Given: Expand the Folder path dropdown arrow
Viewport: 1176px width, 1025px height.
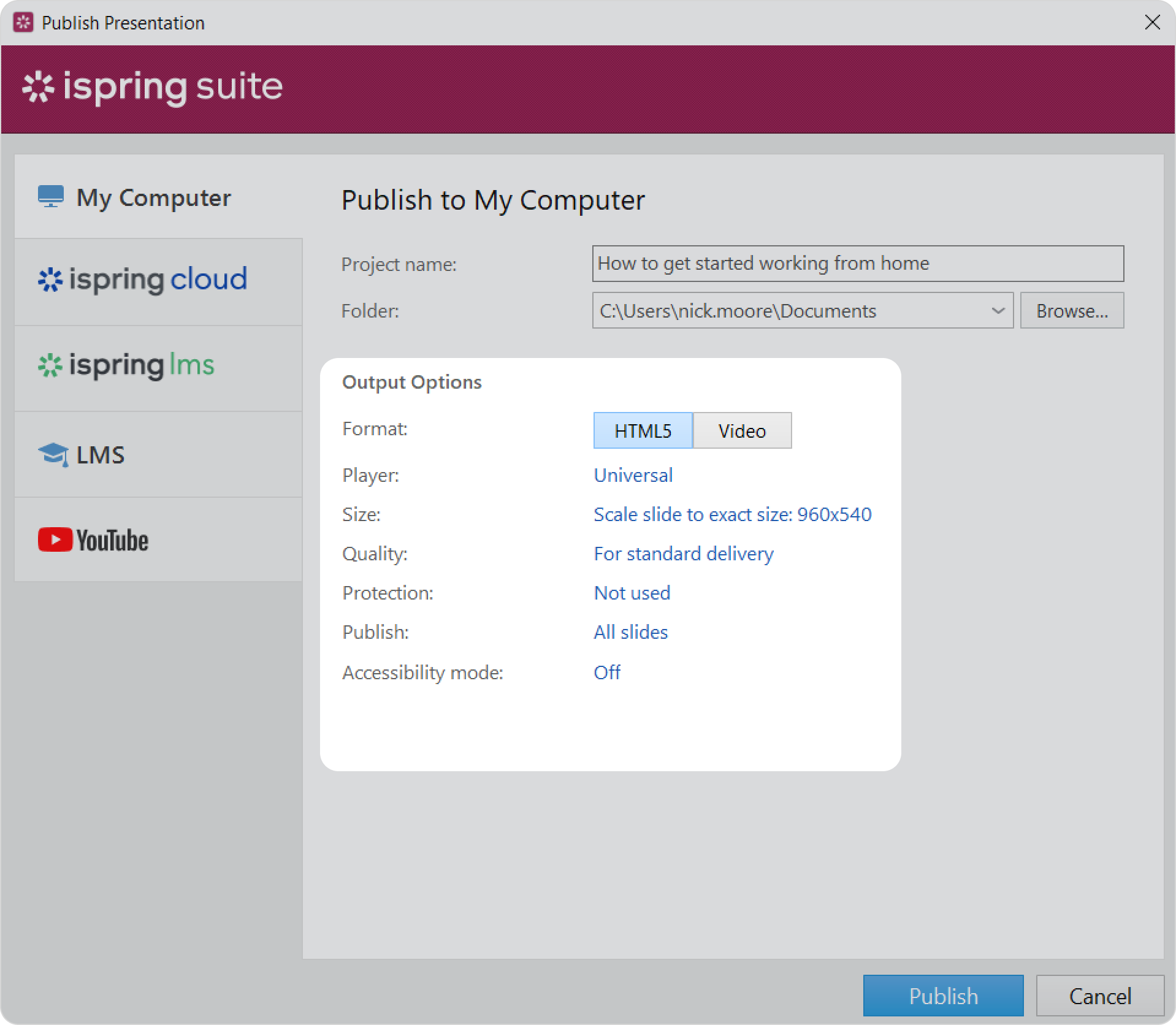Looking at the screenshot, I should point(998,311).
